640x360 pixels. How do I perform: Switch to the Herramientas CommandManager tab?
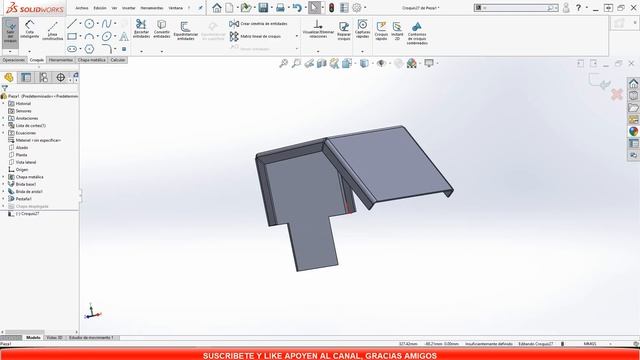pyautogui.click(x=60, y=60)
